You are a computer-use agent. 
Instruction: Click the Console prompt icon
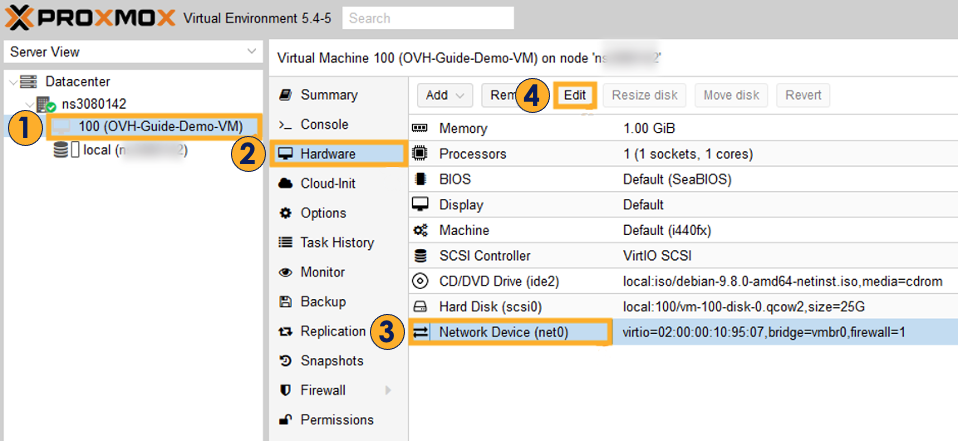point(285,125)
